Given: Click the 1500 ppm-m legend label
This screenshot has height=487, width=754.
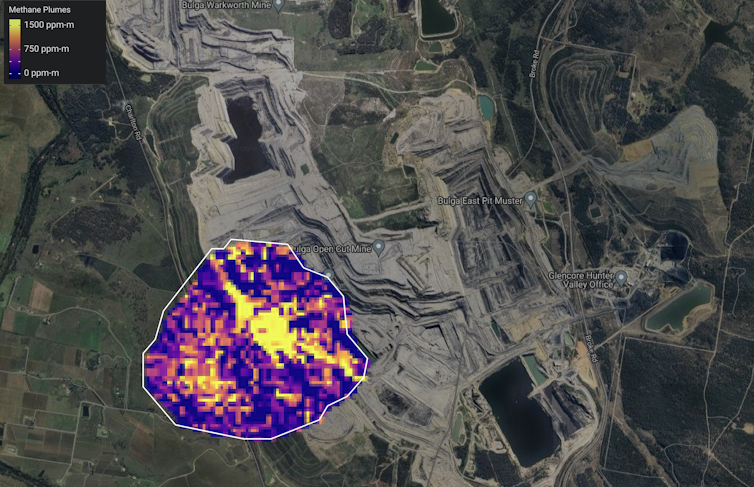Looking at the screenshot, I should 50,24.
